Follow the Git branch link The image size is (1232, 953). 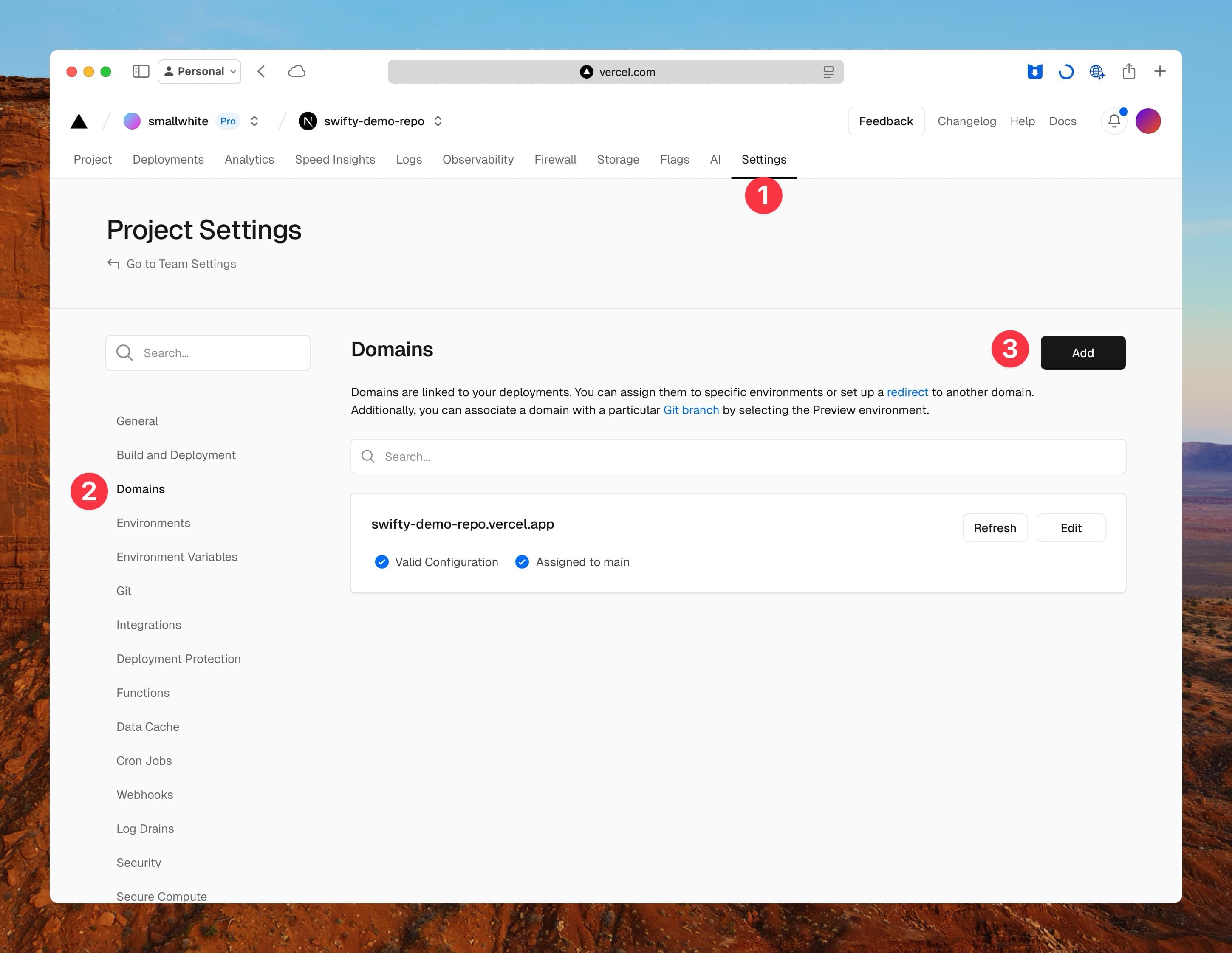point(691,410)
